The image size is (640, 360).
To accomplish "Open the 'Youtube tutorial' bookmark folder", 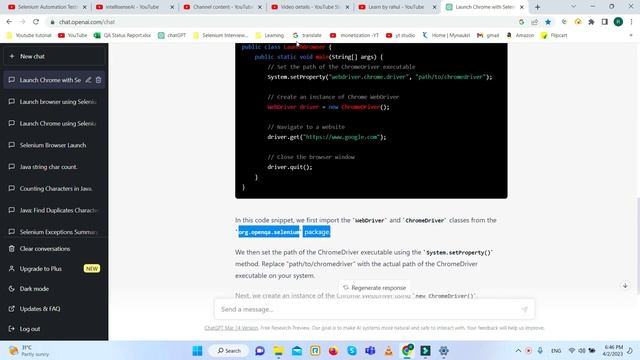I will pyautogui.click(x=29, y=36).
